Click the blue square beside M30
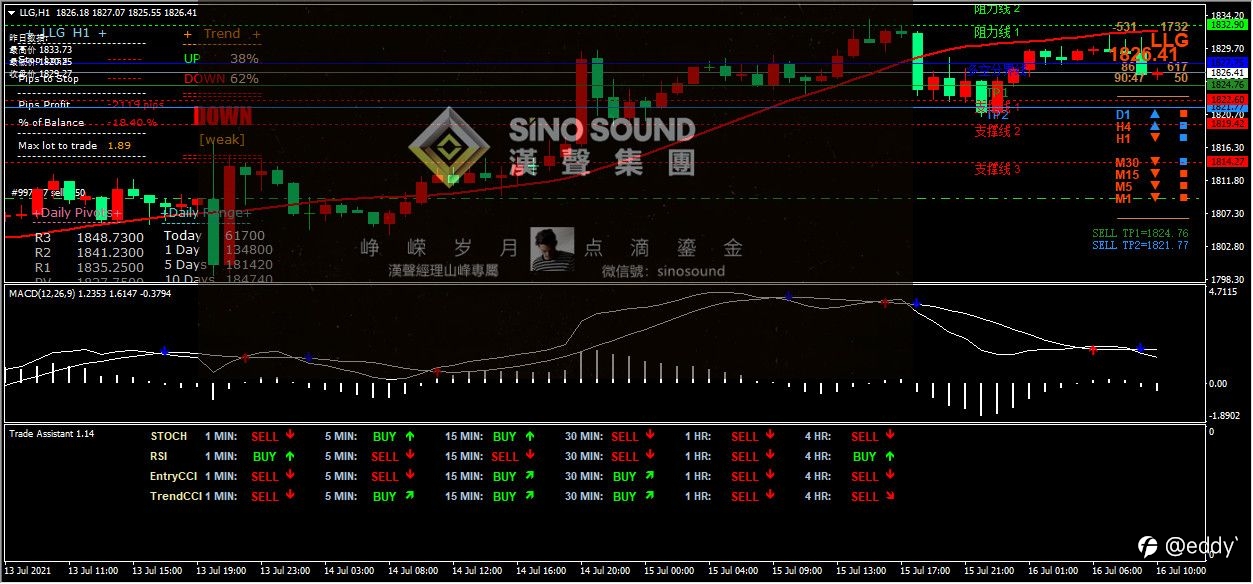The height and width of the screenshot is (584, 1253). [1183, 163]
